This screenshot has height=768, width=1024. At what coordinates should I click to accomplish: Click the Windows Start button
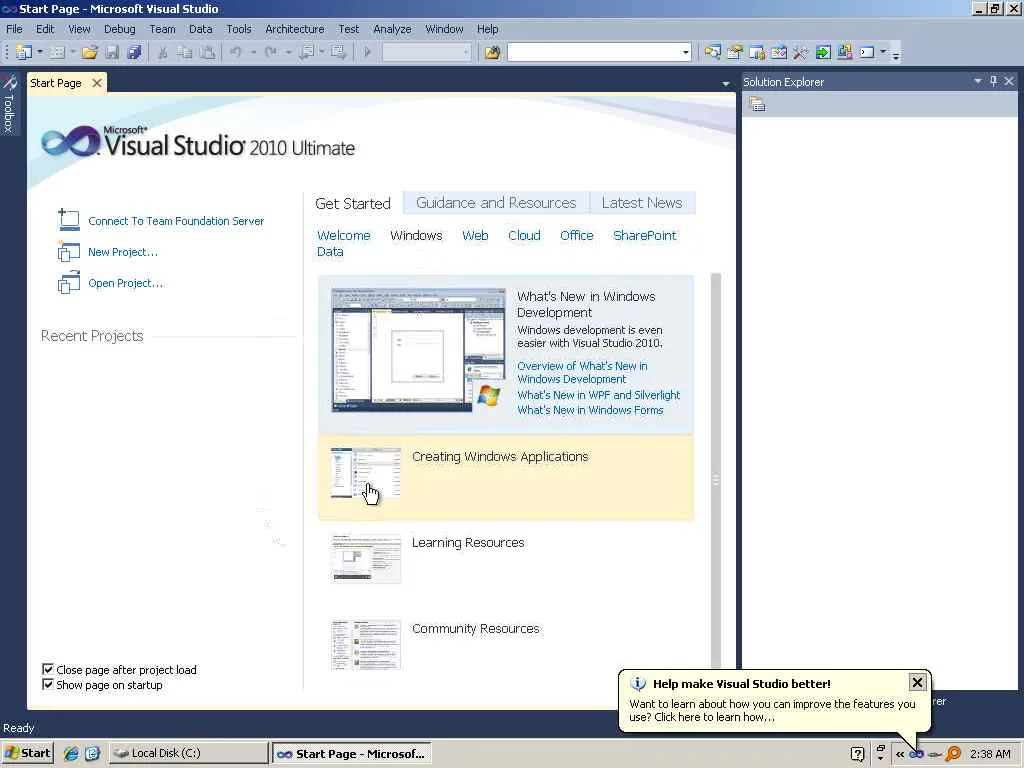tap(27, 754)
